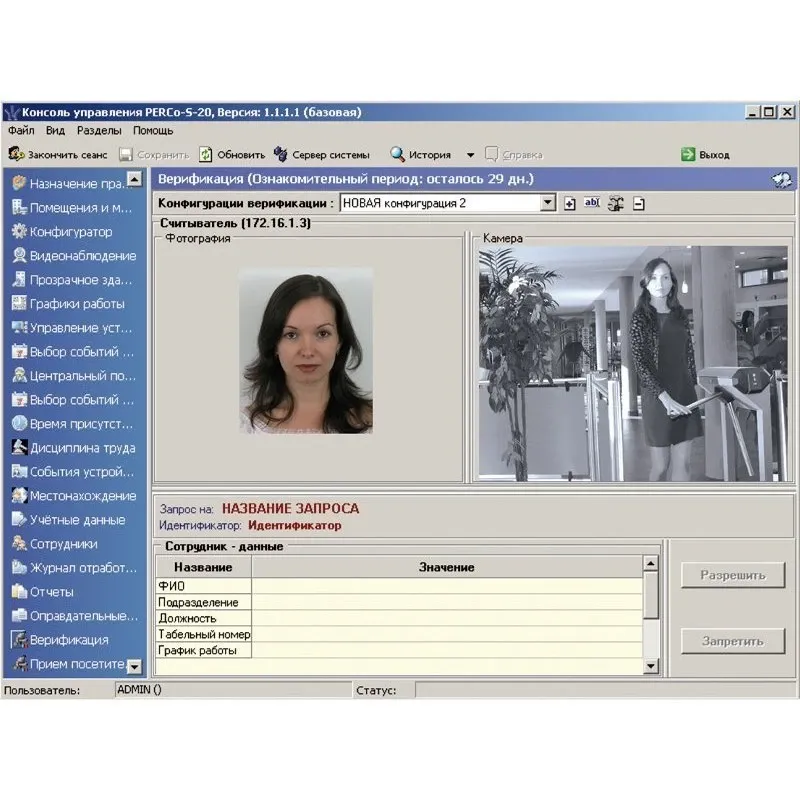
Task: Click the Сервер системы toolbar item
Action: 321,155
